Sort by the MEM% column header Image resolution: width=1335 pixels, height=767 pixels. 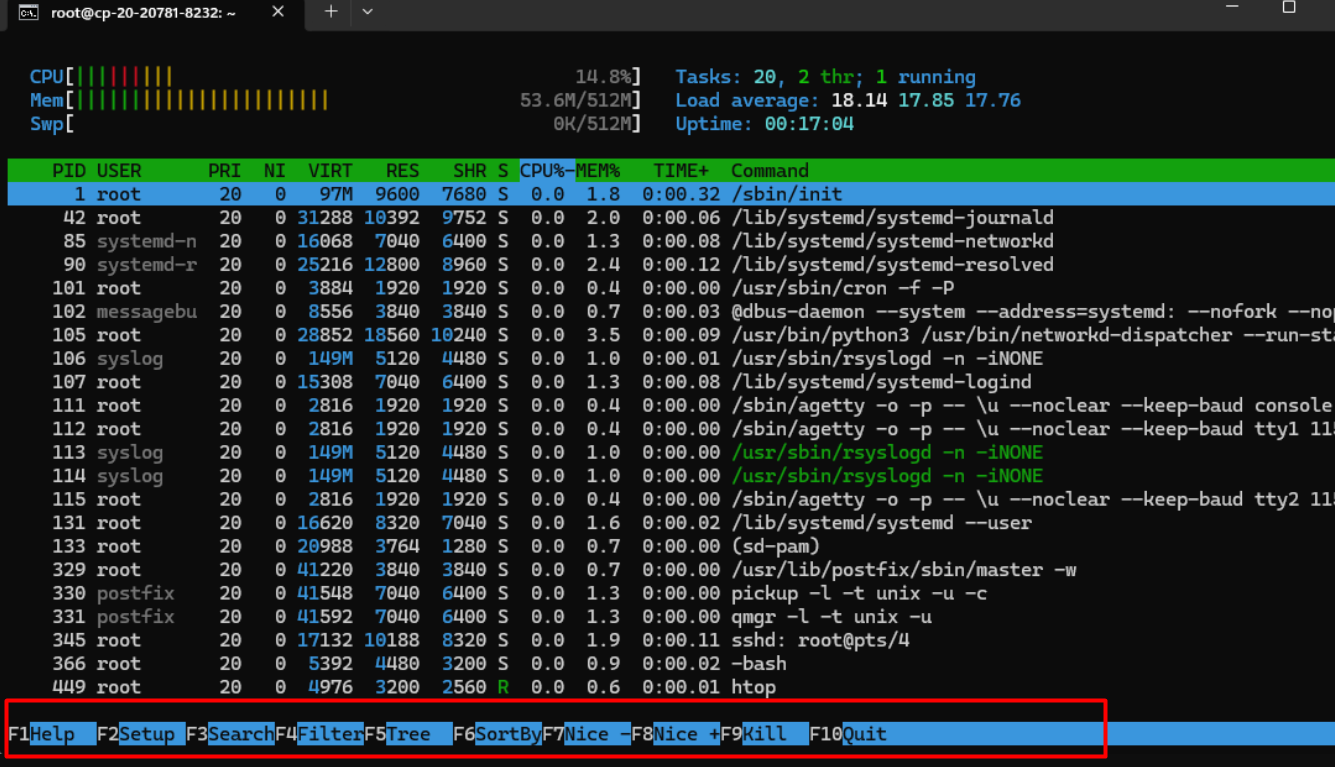(598, 171)
